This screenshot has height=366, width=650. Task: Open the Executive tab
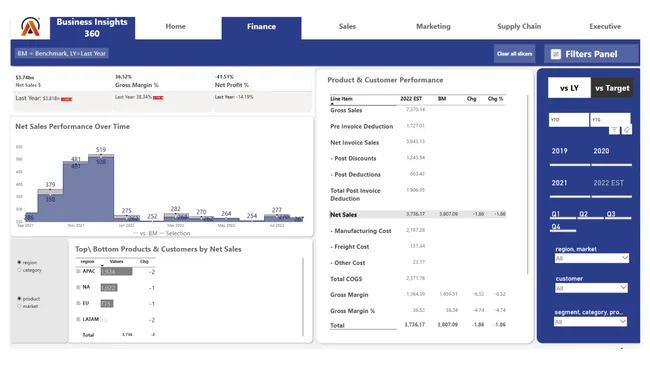point(605,26)
